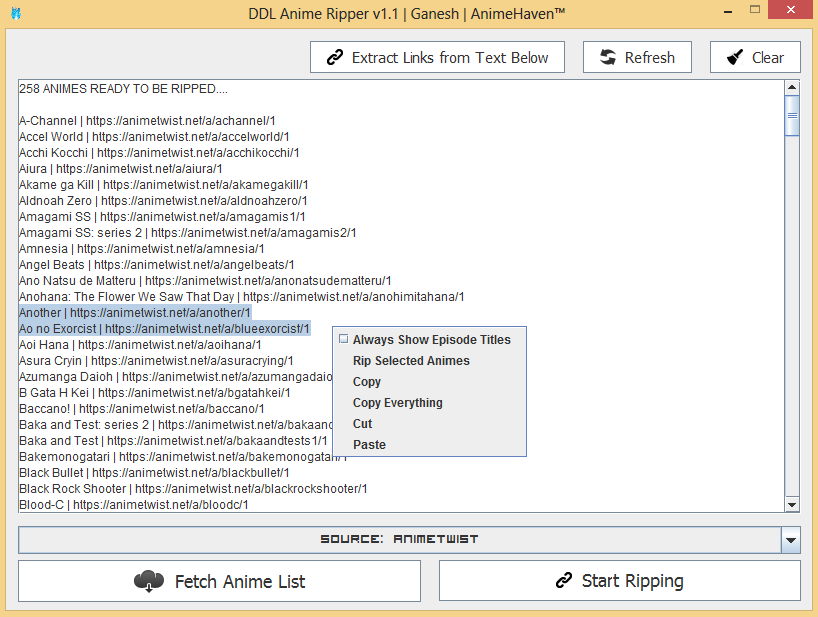This screenshot has width=818, height=617.
Task: Click the Accel World line
Action: point(154,137)
